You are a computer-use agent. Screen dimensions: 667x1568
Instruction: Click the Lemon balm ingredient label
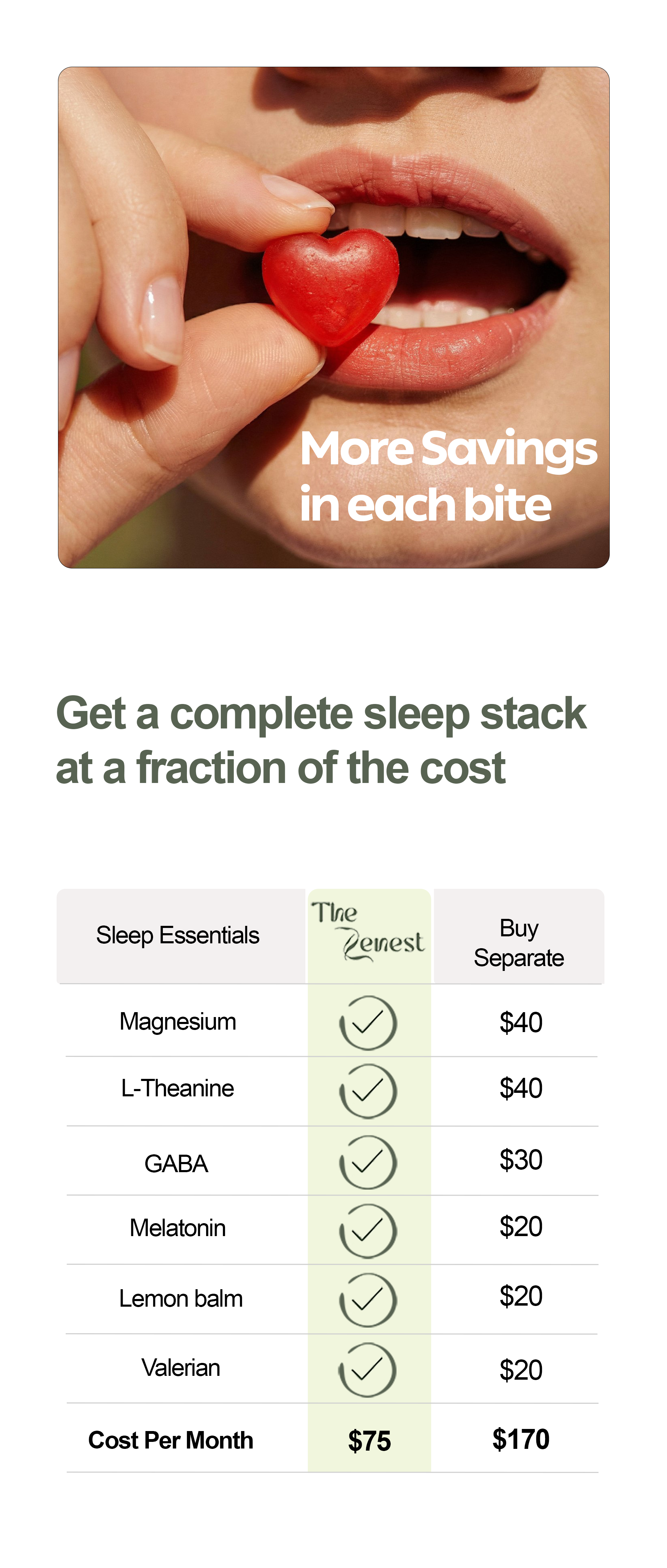180,1298
